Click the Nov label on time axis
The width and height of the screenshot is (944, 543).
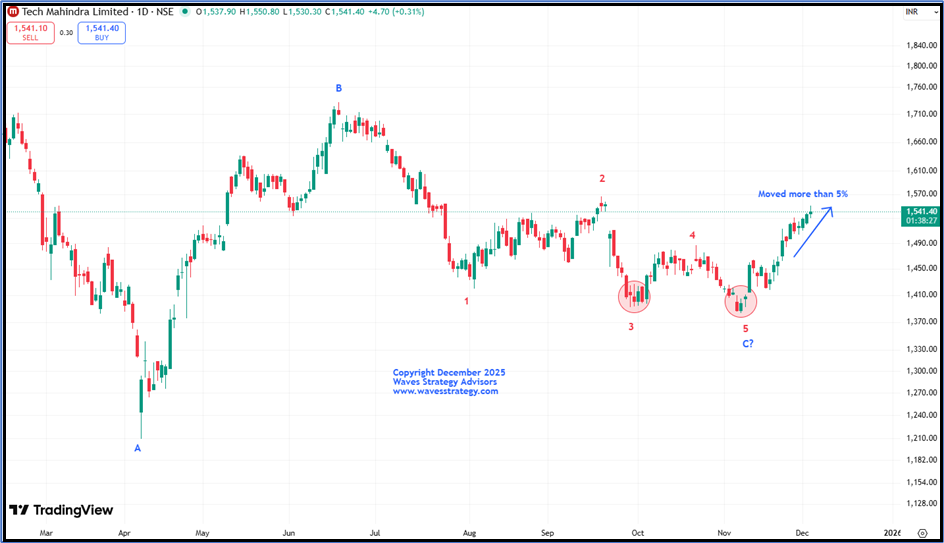[x=724, y=533]
